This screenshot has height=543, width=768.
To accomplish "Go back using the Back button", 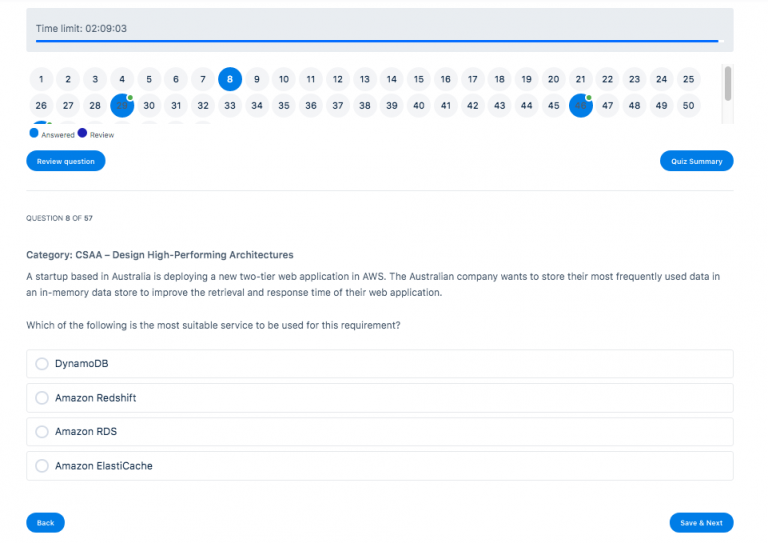I will [x=45, y=523].
